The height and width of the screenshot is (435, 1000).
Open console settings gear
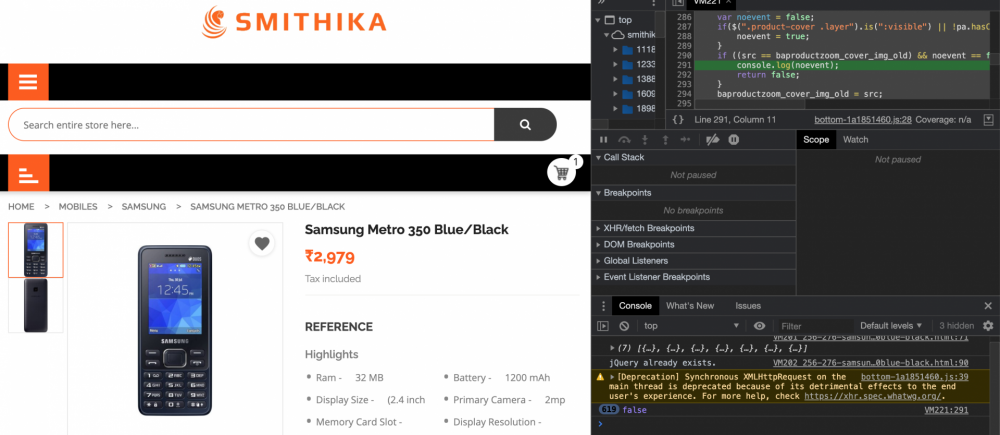coord(989,326)
